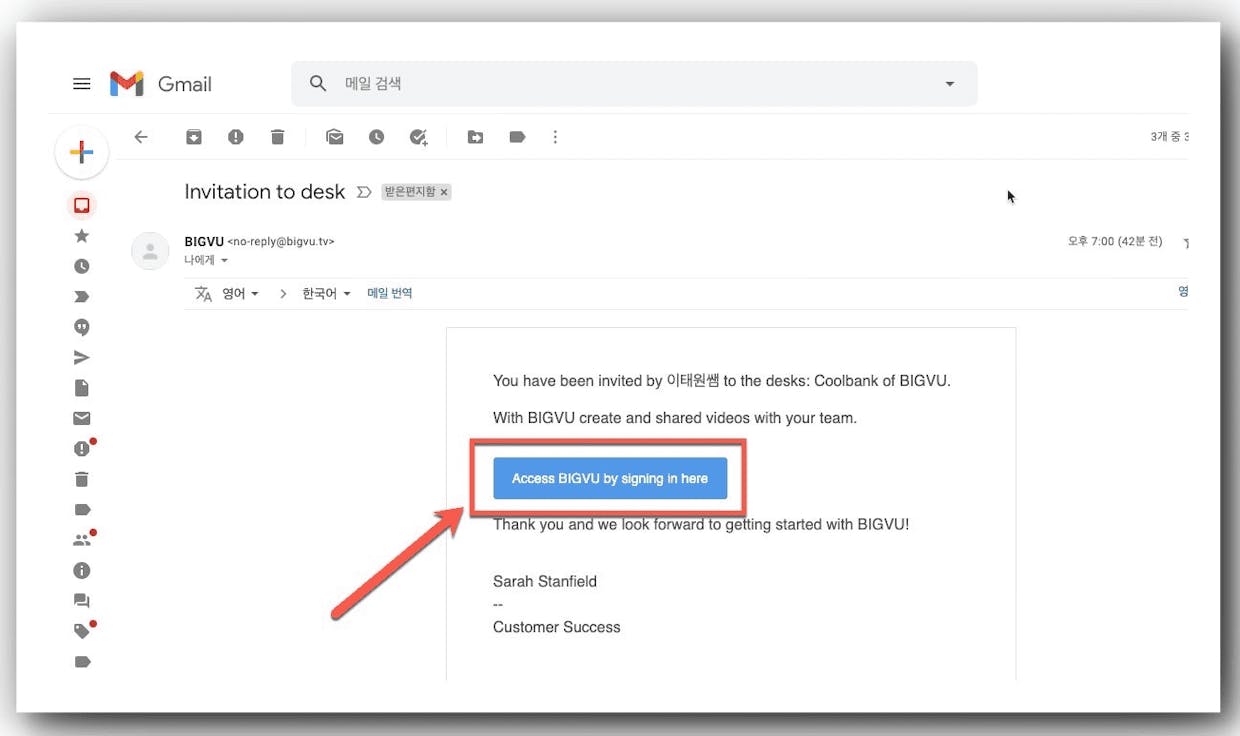Image resolution: width=1240 pixels, height=736 pixels.
Task: Open Forums category in the sidebar
Action: pos(82,601)
